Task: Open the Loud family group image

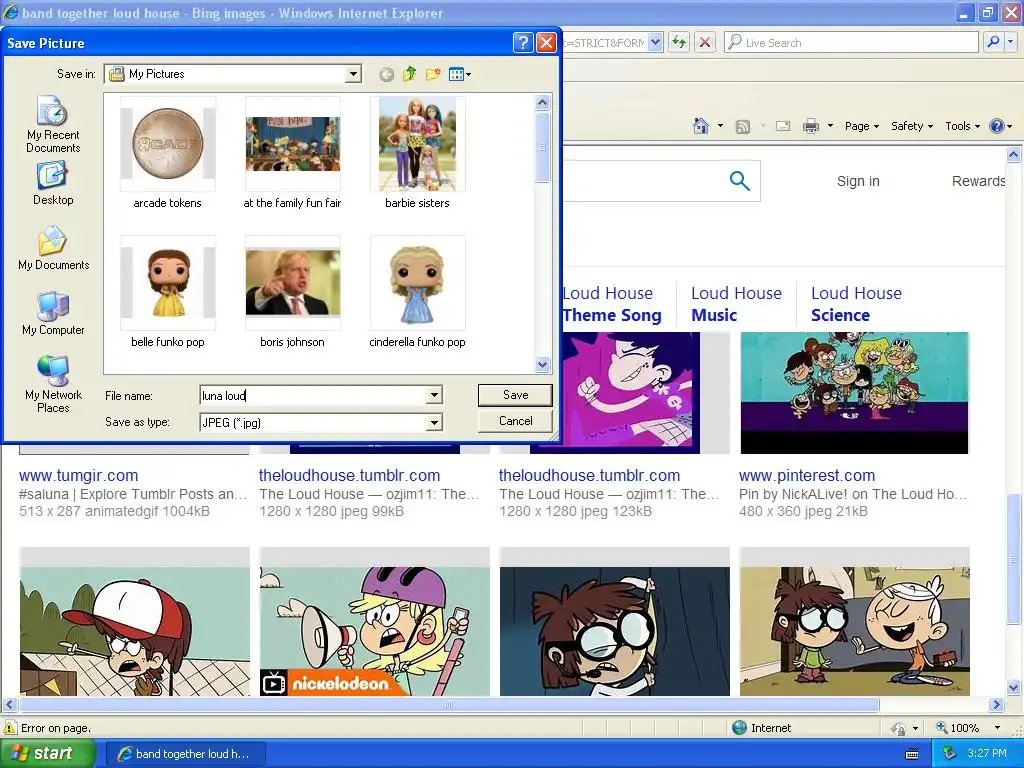Action: point(854,392)
